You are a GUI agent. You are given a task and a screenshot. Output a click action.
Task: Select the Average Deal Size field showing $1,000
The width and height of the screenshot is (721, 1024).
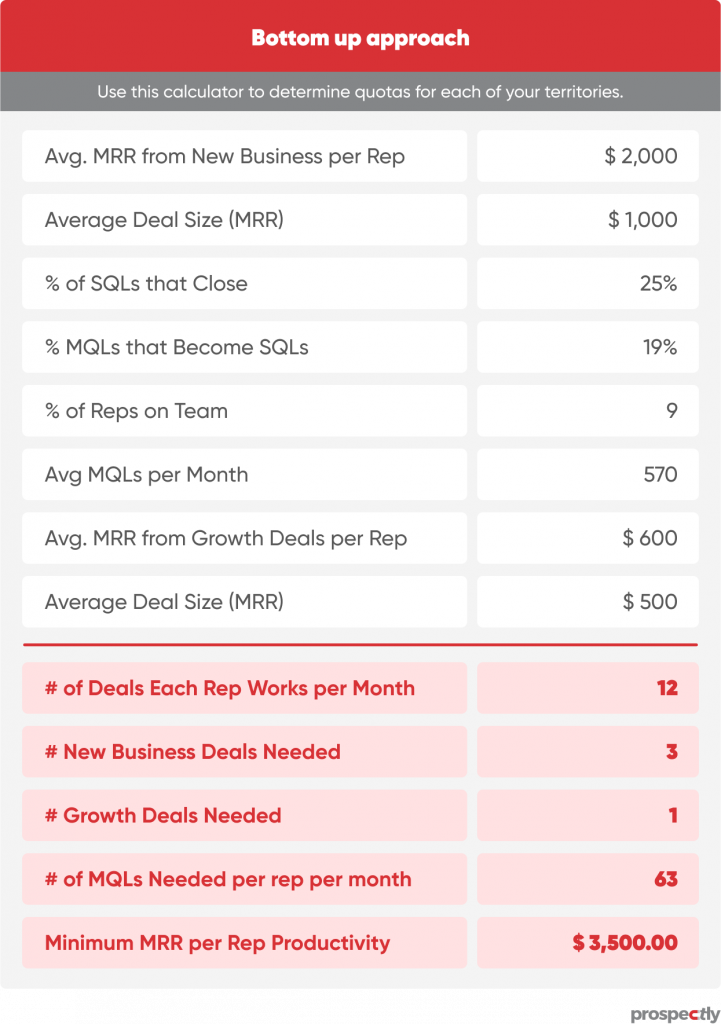587,220
